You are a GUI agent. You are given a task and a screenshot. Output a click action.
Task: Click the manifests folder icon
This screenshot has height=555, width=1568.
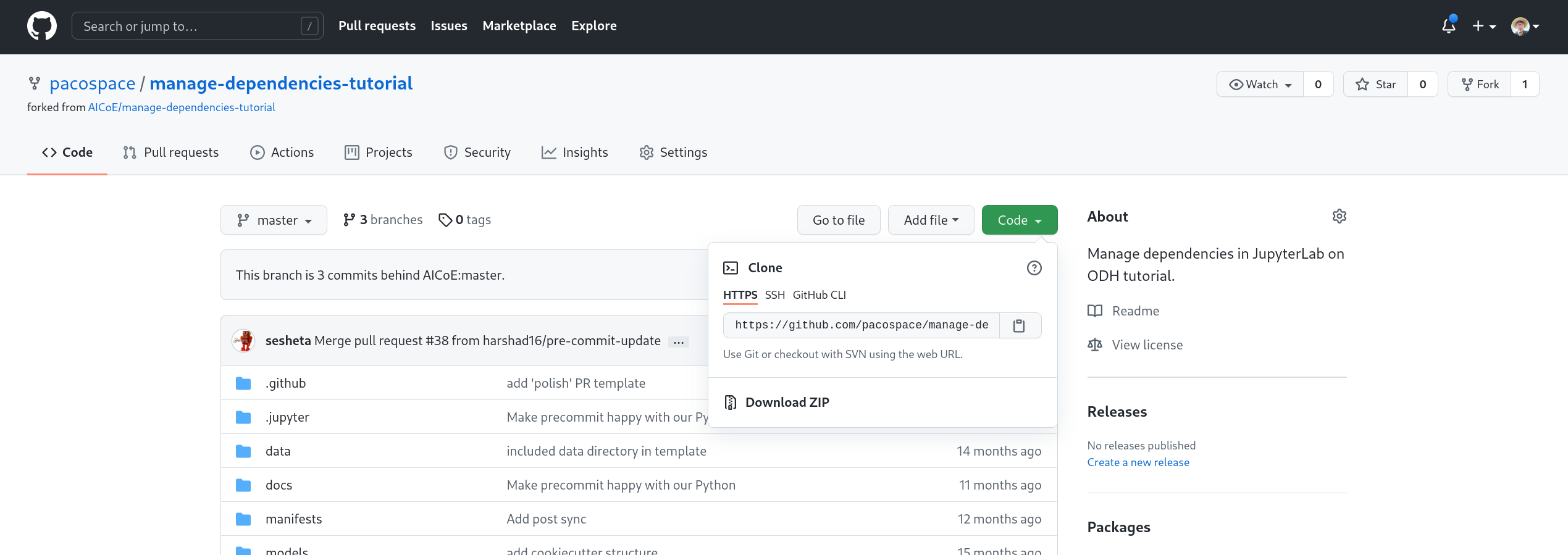coord(243,519)
